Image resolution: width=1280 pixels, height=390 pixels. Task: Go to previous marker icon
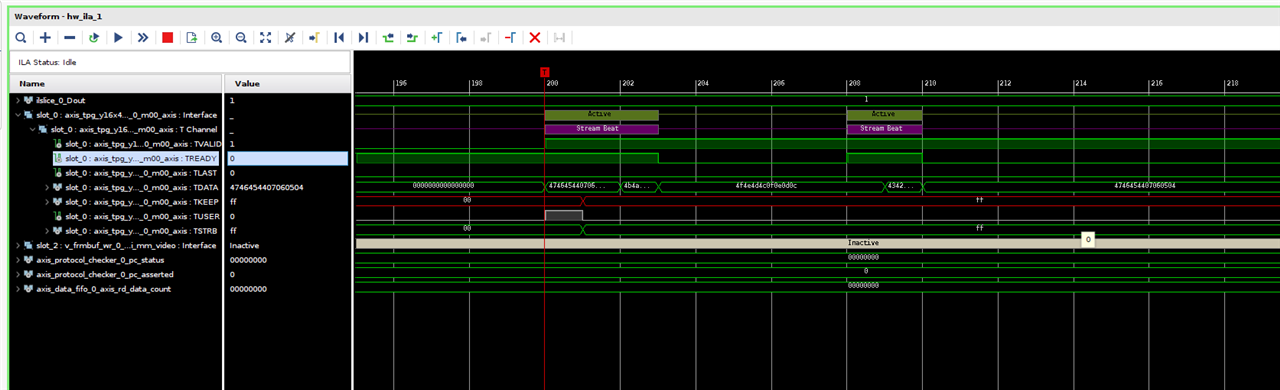point(461,37)
